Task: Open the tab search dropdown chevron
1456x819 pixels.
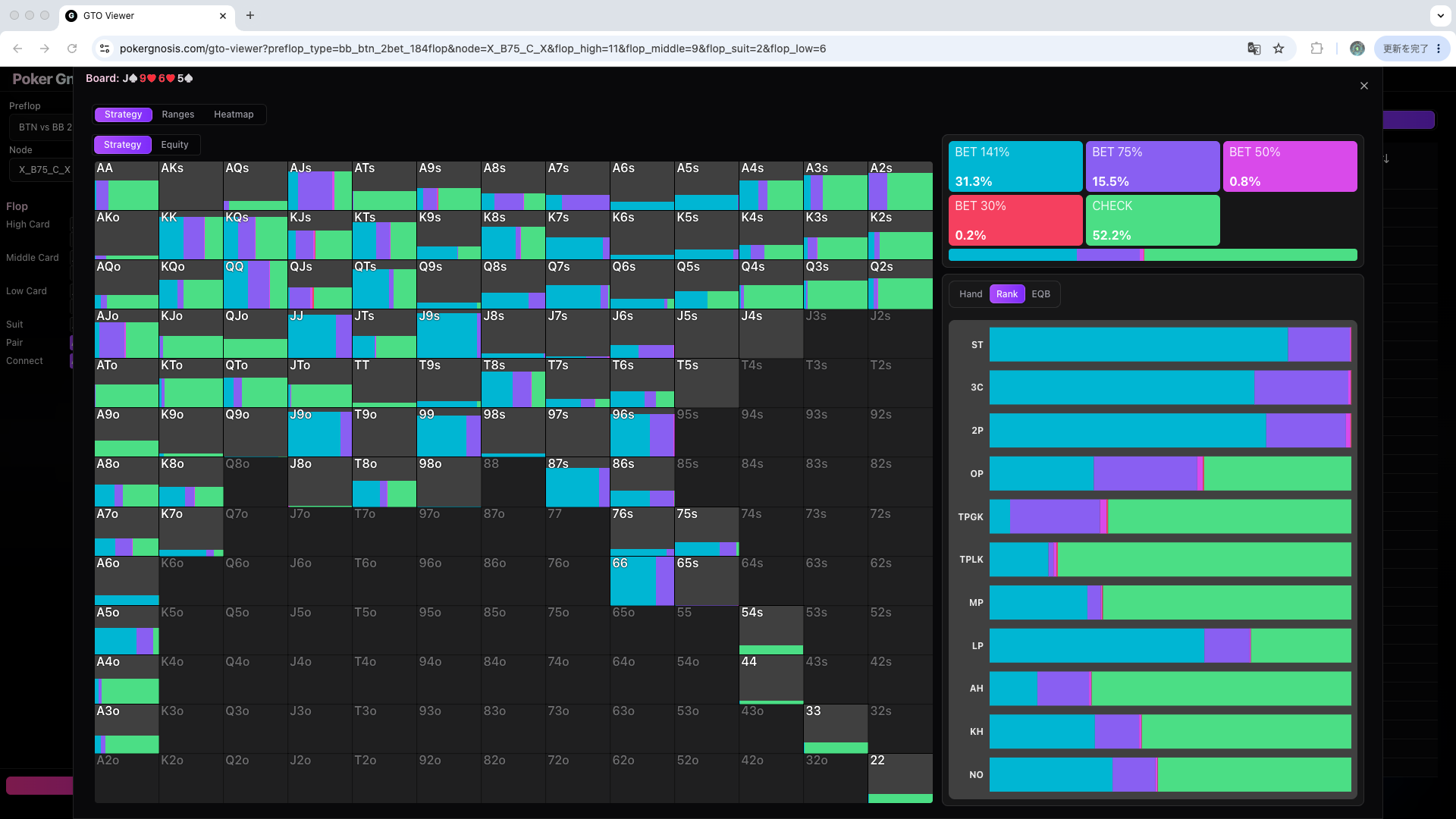Action: pos(1440,15)
